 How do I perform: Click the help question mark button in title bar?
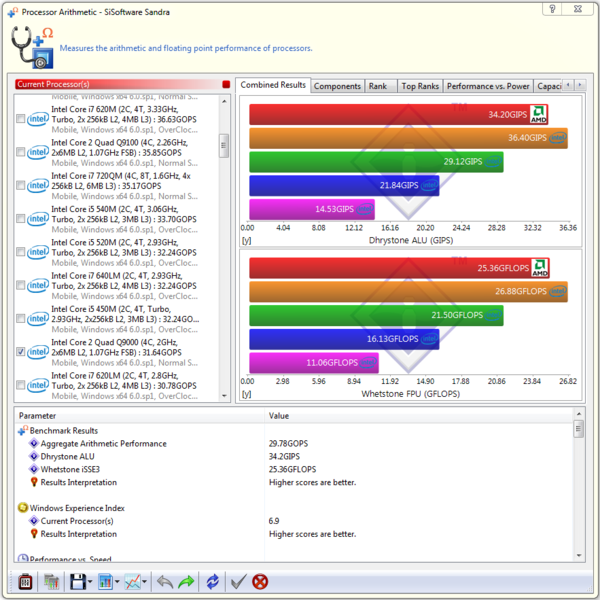click(552, 9)
